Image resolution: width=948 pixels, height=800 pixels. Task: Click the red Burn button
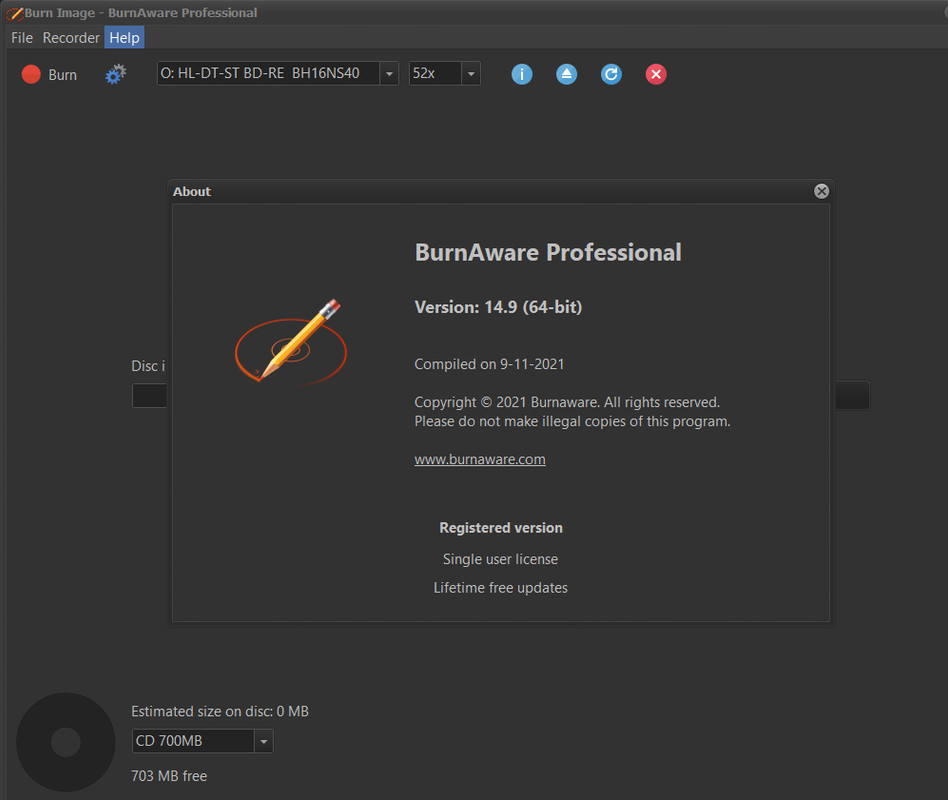click(49, 74)
